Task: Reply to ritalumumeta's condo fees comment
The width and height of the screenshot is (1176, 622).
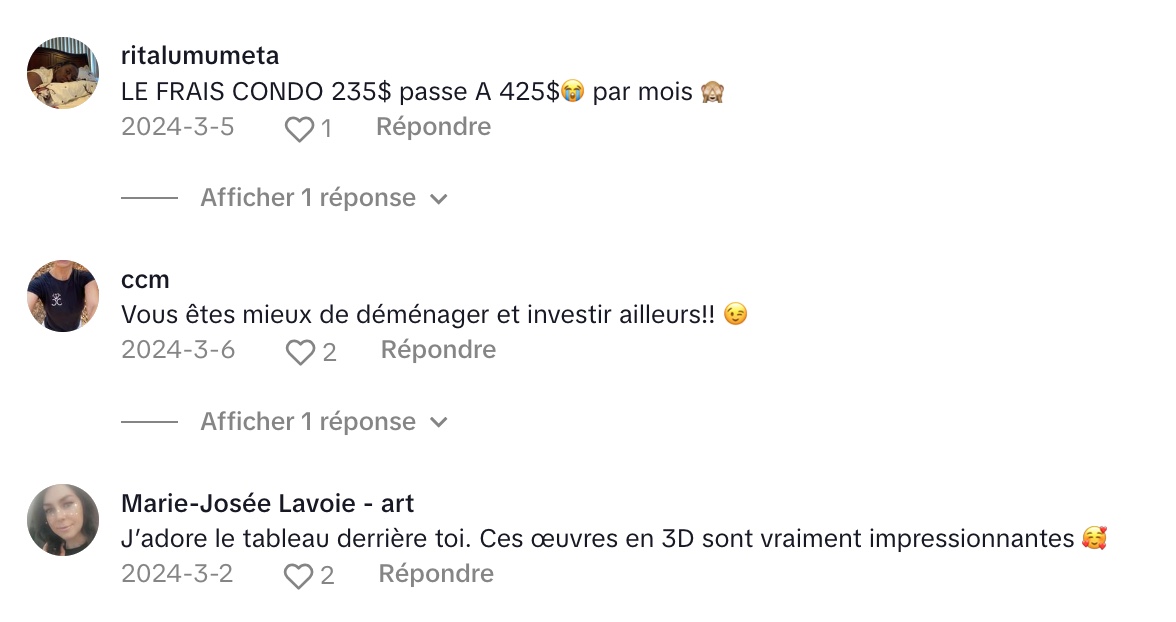Action: click(x=433, y=127)
